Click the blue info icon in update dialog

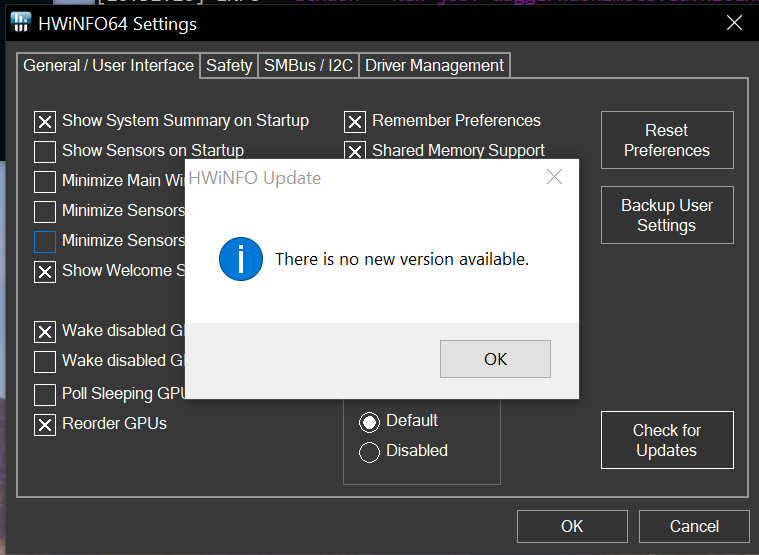click(241, 259)
